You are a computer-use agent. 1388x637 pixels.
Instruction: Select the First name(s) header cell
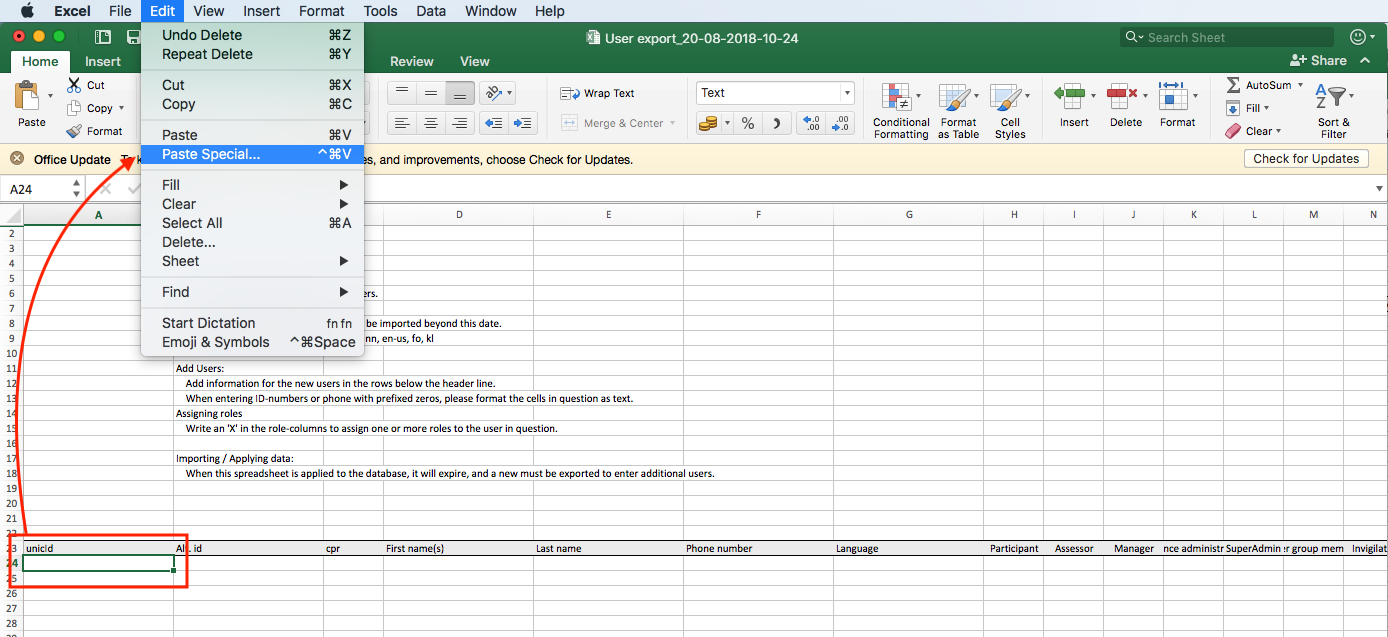(x=458, y=548)
